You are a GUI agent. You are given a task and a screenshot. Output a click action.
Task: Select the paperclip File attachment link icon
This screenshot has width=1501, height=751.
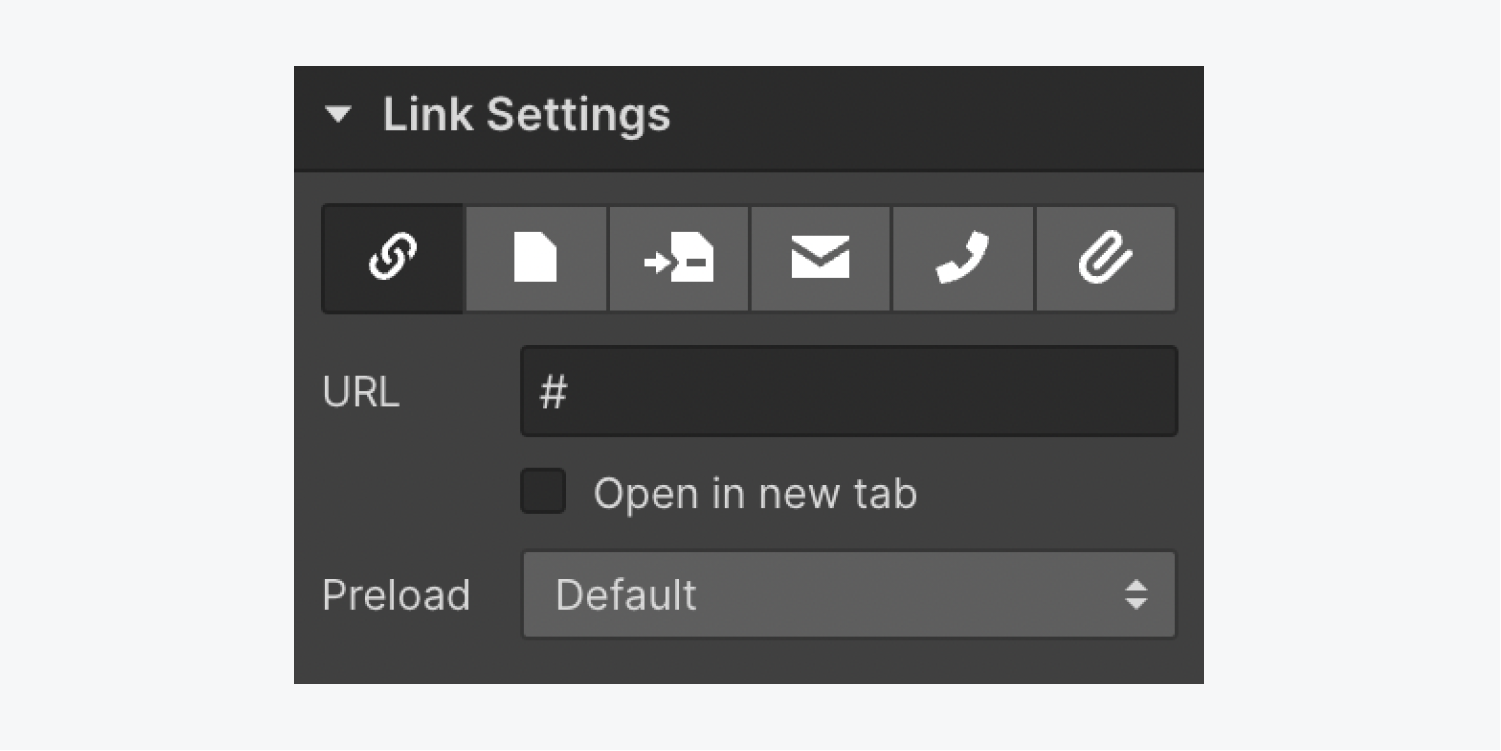coord(1105,259)
